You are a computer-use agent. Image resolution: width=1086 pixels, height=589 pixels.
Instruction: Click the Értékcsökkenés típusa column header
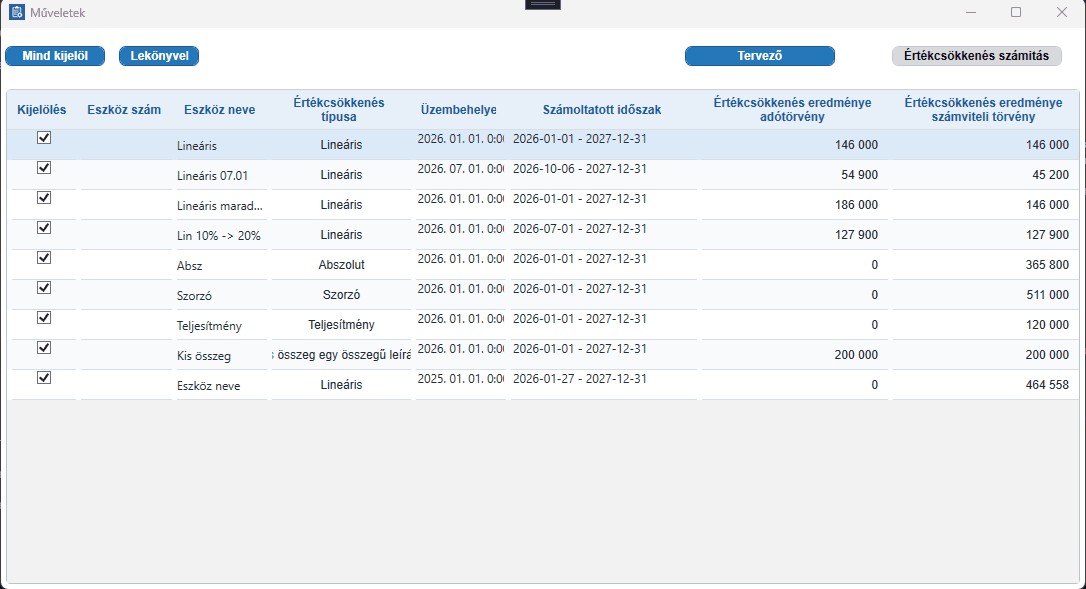[x=339, y=109]
